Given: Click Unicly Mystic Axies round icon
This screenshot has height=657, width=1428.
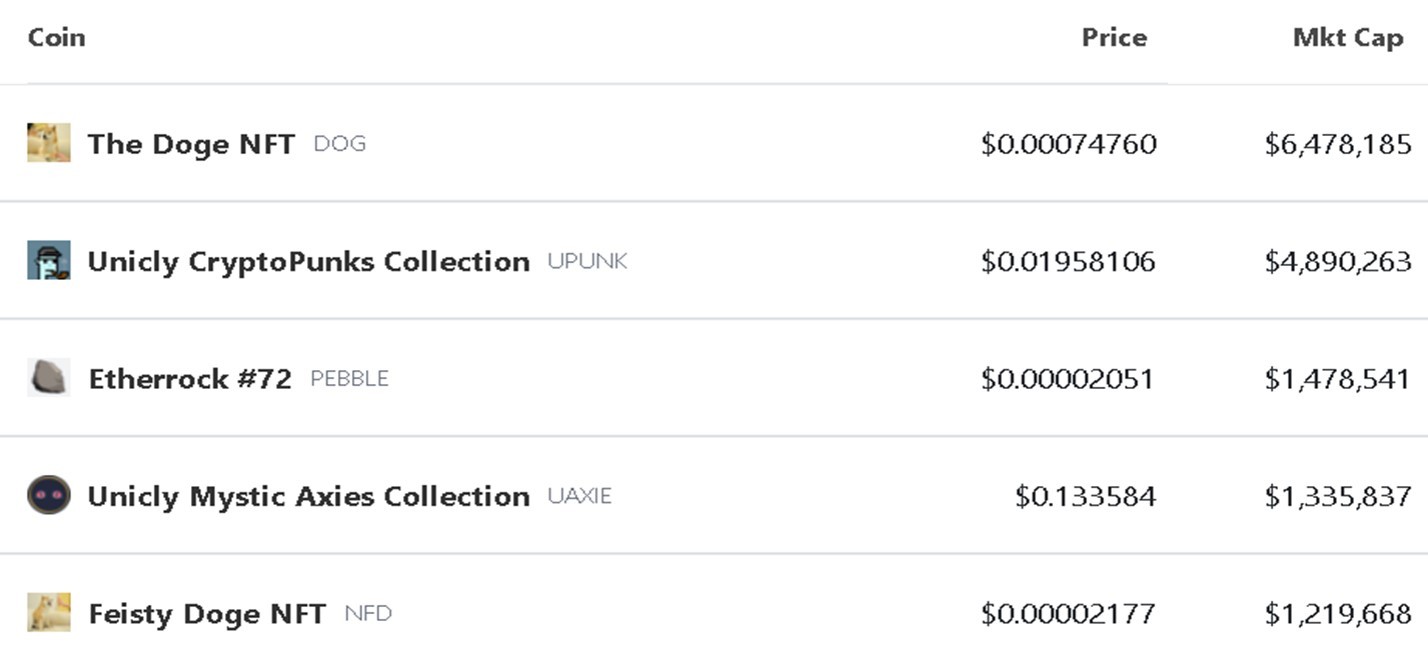Looking at the screenshot, I should (x=49, y=495).
